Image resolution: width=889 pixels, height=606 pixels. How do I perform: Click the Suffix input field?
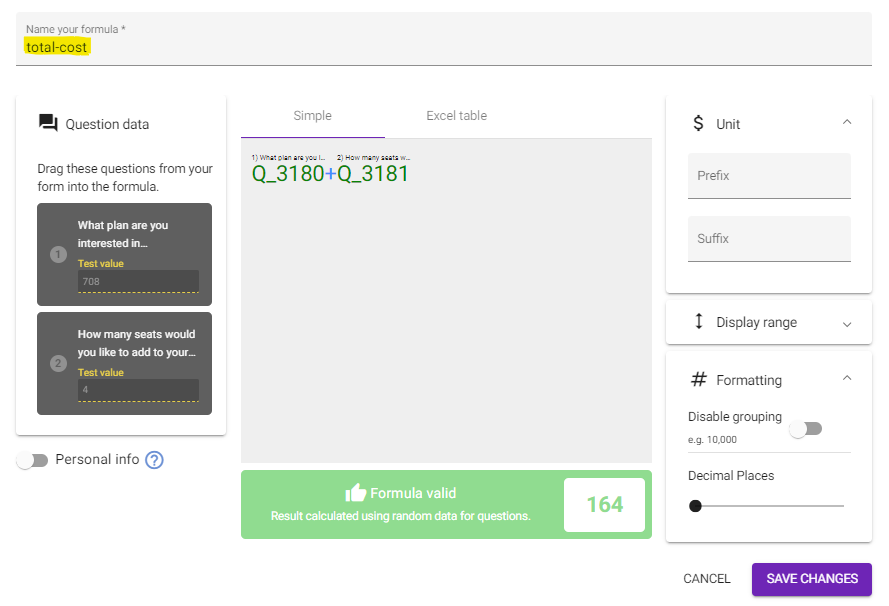tap(769, 239)
